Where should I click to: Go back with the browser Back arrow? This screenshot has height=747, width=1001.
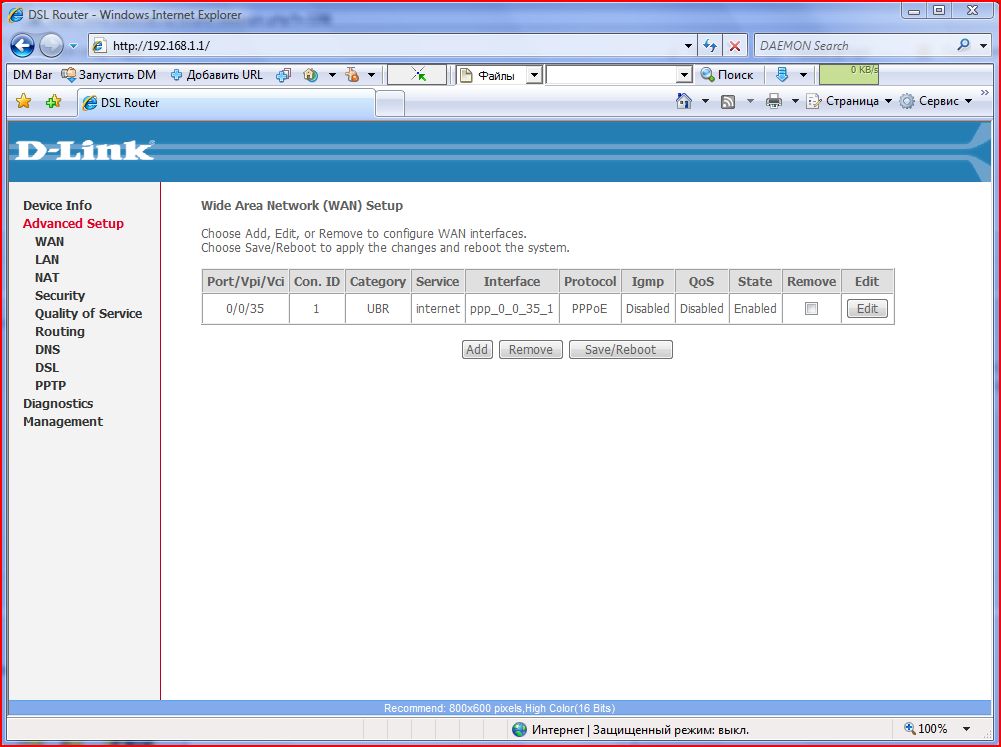click(22, 45)
